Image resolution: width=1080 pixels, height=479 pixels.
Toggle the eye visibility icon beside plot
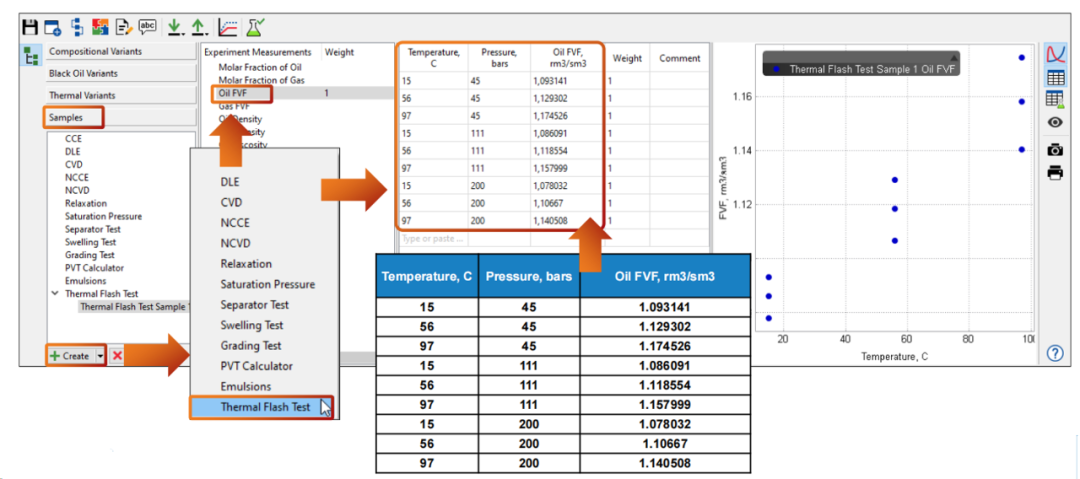(x=1054, y=122)
